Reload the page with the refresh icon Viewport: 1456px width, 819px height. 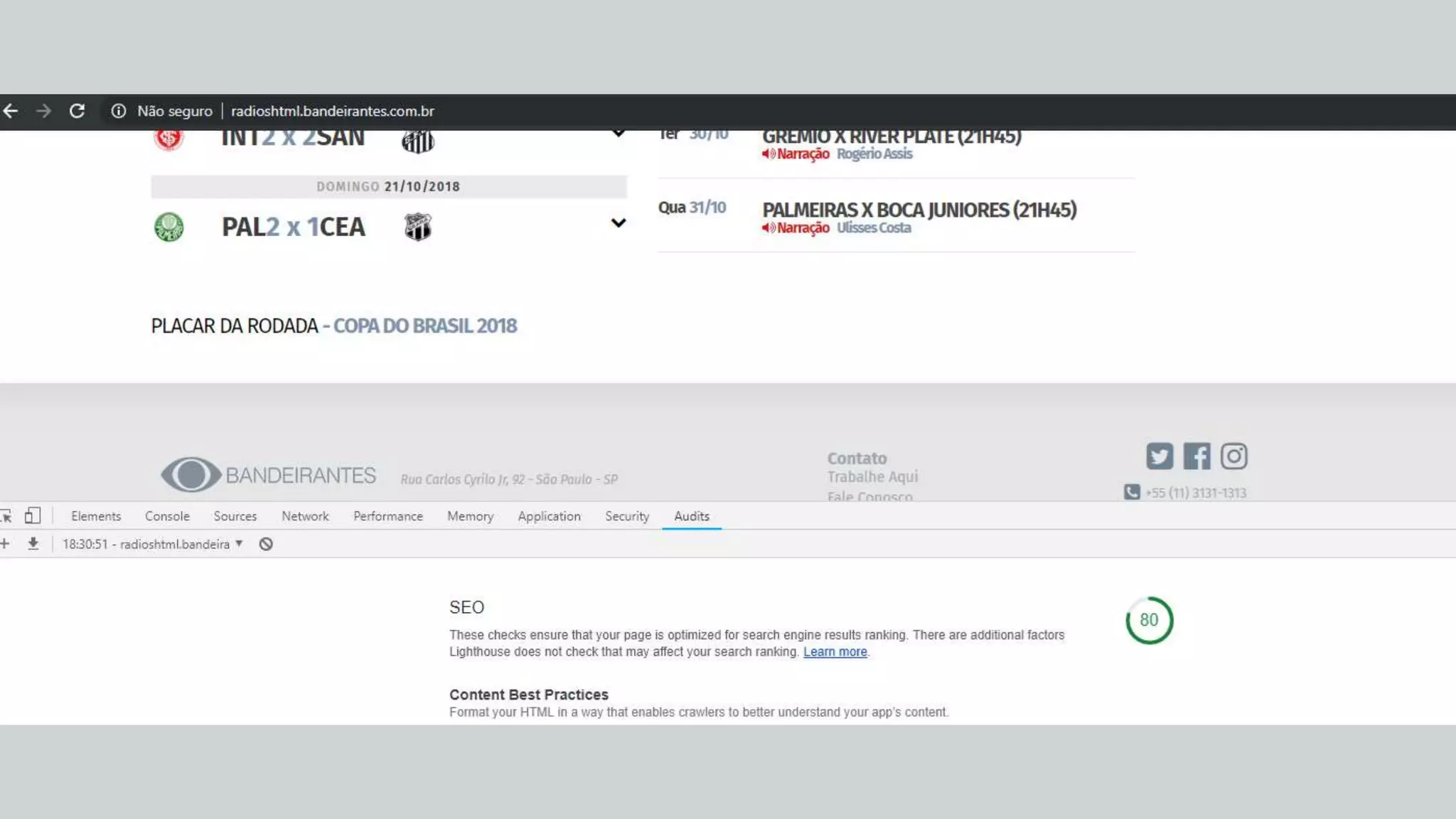pyautogui.click(x=77, y=111)
